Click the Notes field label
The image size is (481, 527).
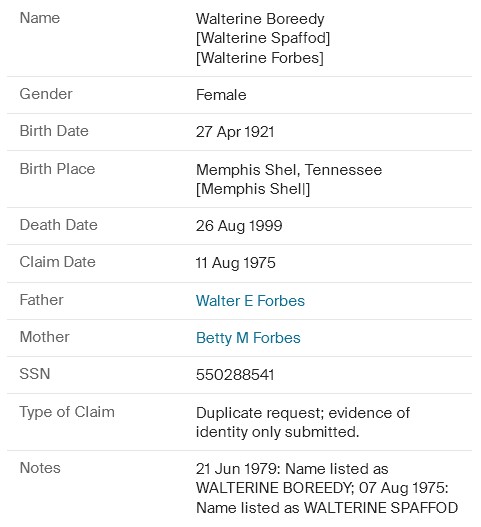click(x=40, y=468)
